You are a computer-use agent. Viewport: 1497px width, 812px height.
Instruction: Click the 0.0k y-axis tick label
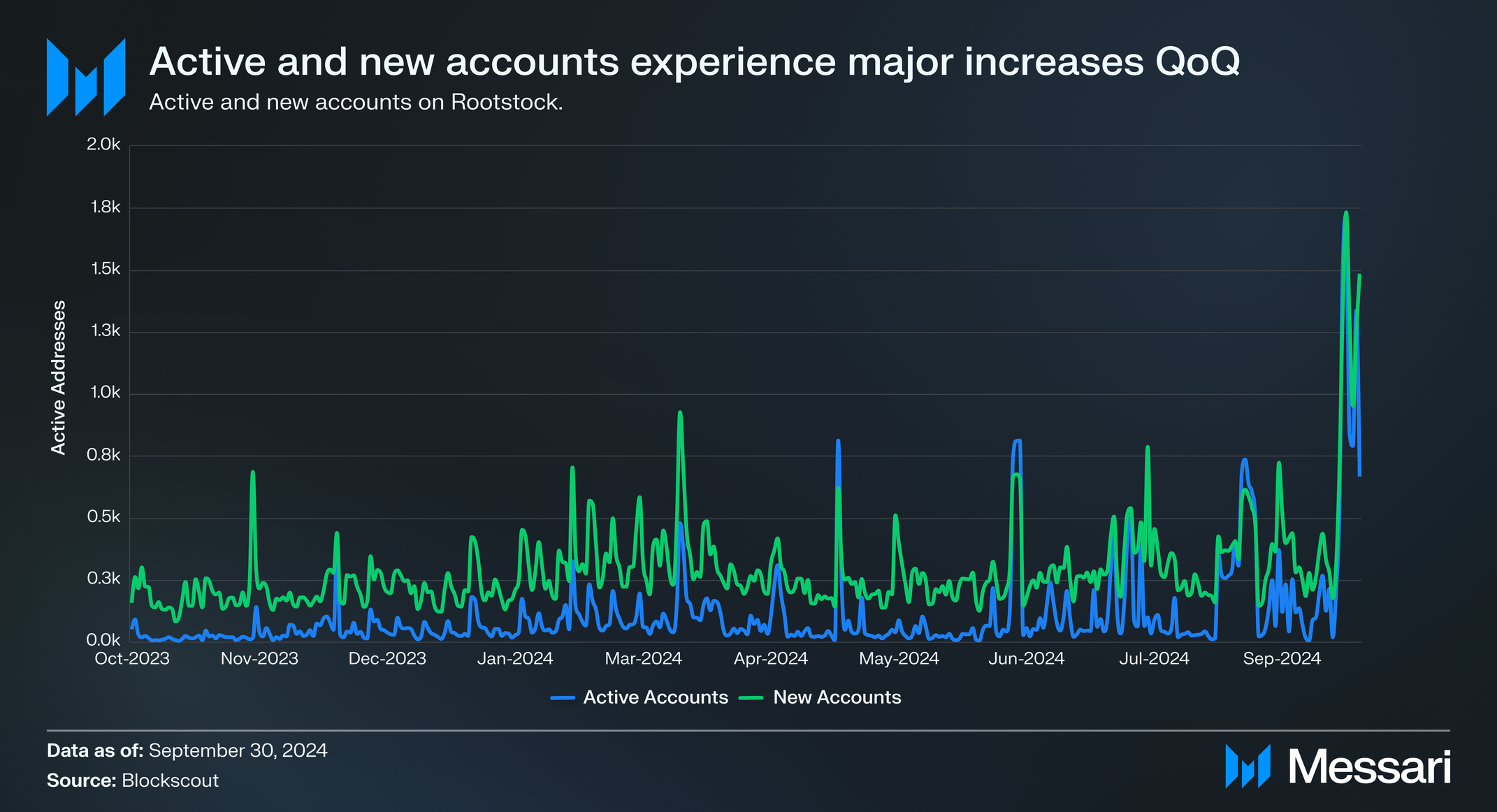[x=103, y=640]
